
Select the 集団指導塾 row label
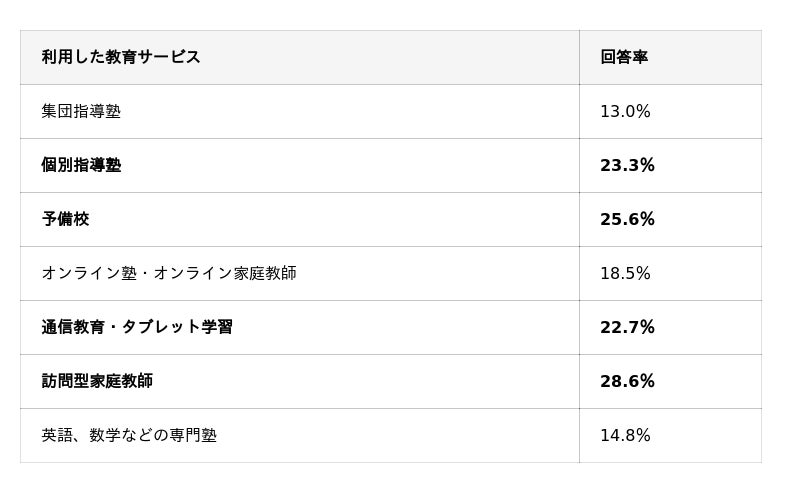pyautogui.click(x=81, y=111)
